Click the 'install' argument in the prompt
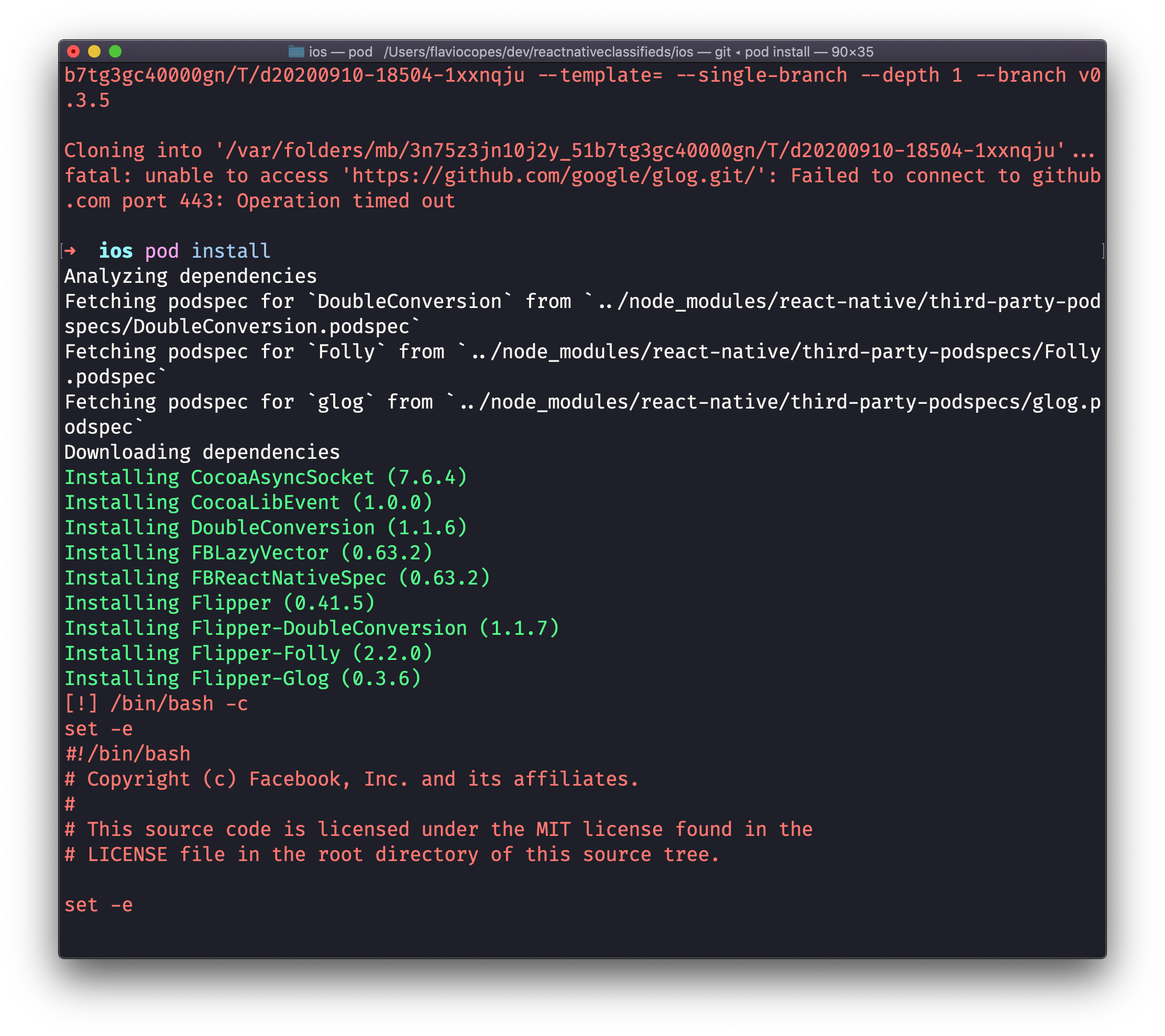This screenshot has height=1036, width=1165. [x=231, y=251]
